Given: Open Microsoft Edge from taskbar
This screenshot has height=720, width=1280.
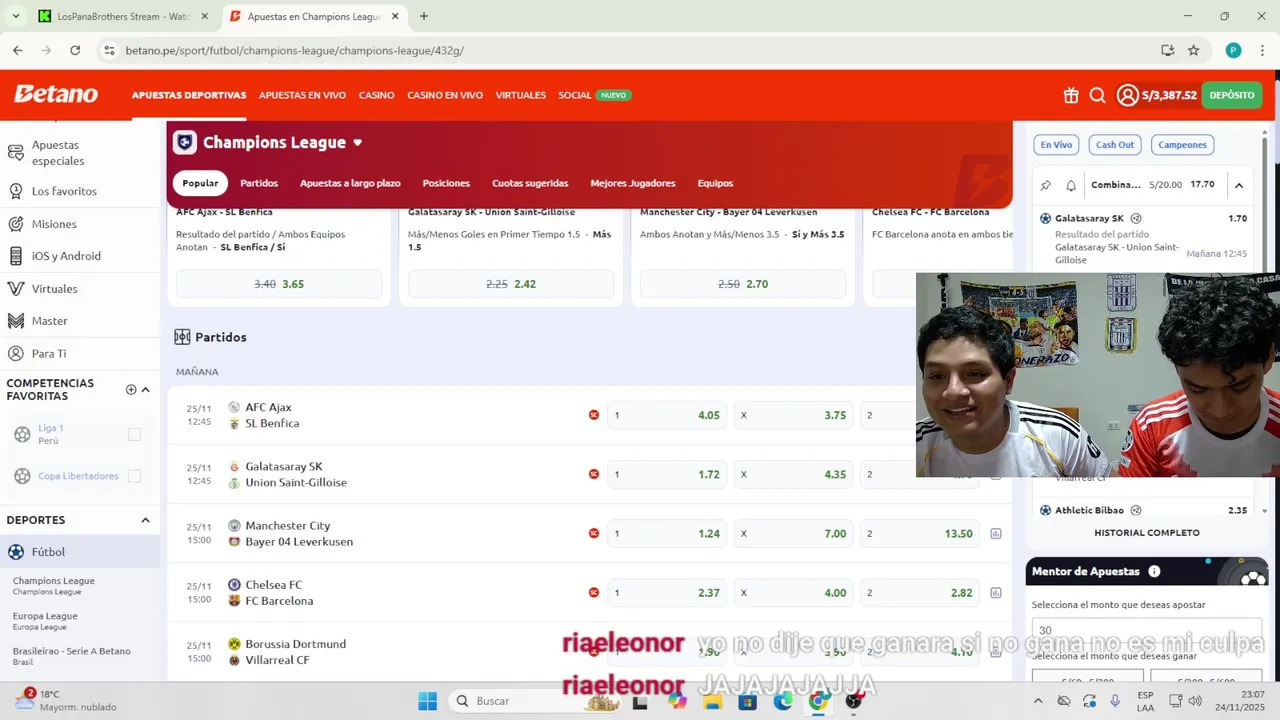Looking at the screenshot, I should pos(782,701).
